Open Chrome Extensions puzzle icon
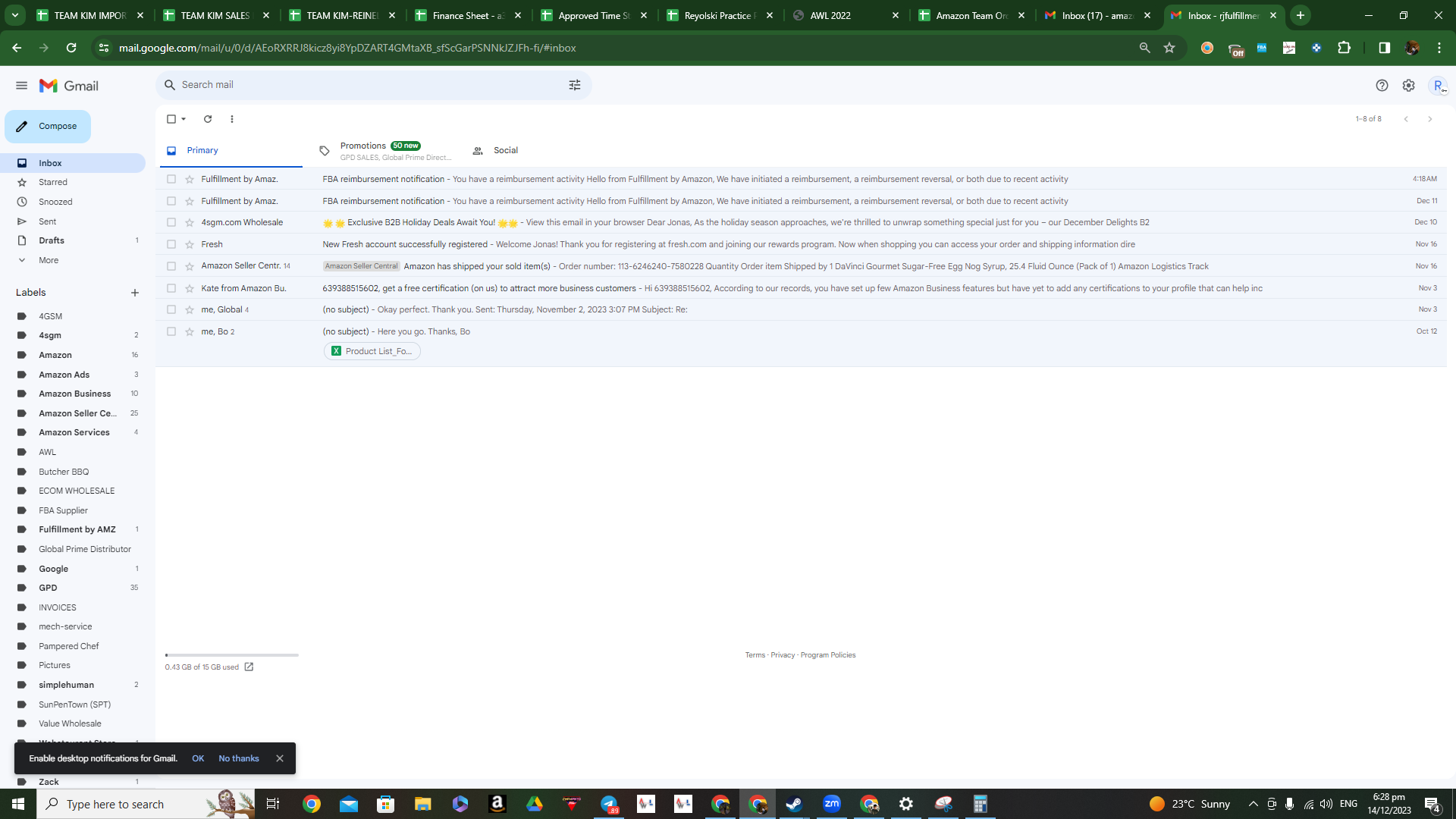 1344,48
